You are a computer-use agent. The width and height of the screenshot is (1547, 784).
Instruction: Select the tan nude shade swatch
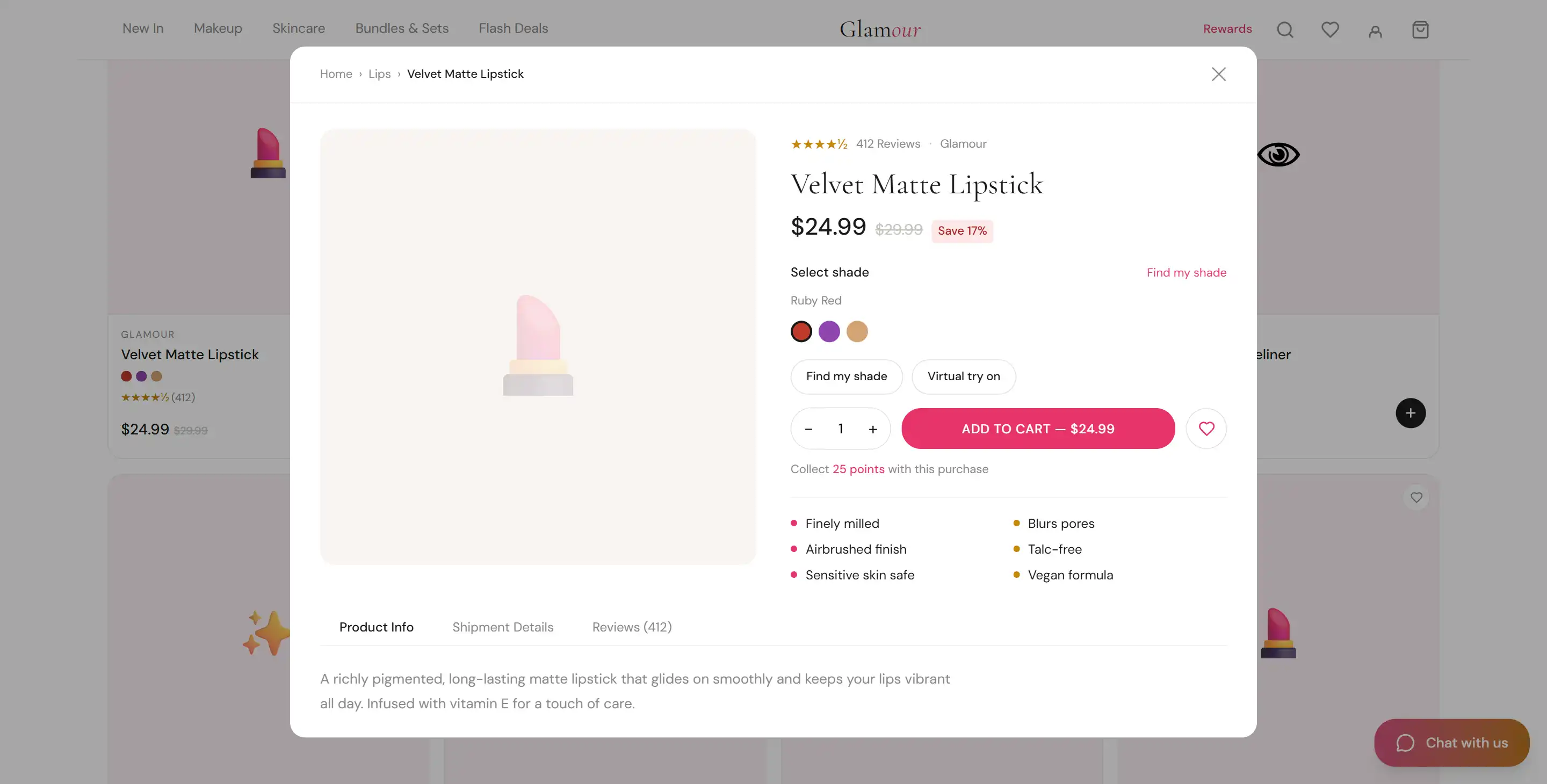click(856, 331)
